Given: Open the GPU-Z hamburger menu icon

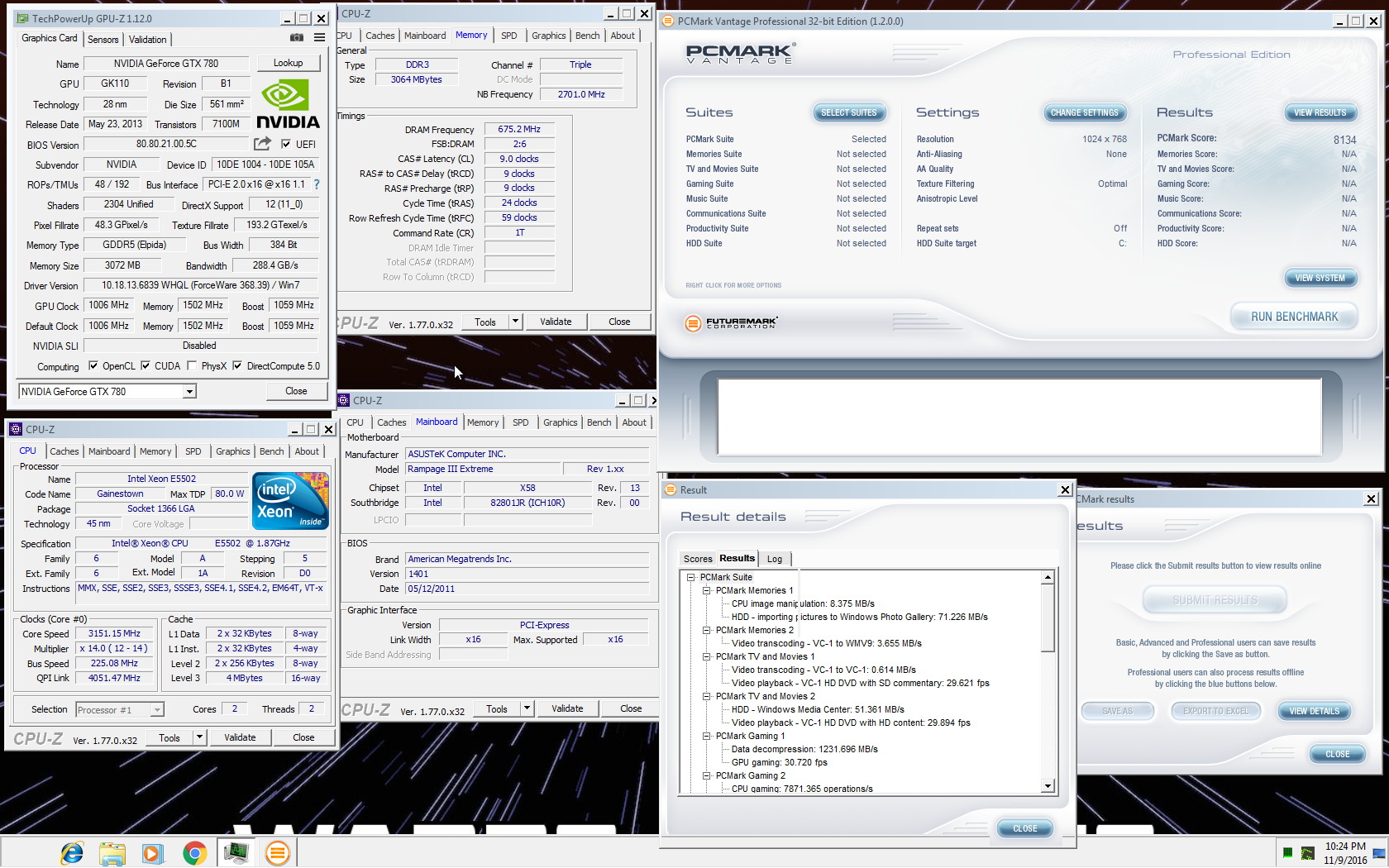Looking at the screenshot, I should click(x=319, y=38).
